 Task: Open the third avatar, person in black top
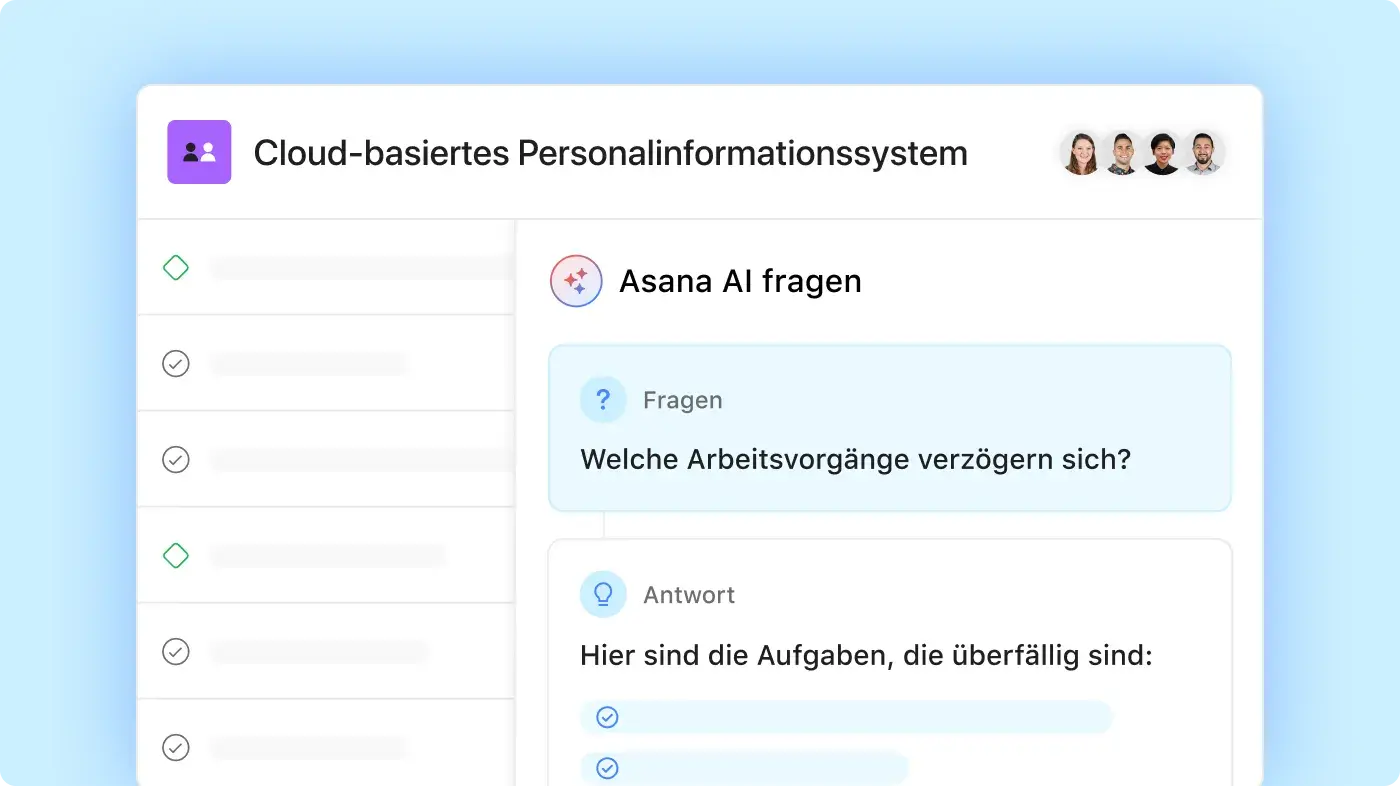click(1162, 153)
